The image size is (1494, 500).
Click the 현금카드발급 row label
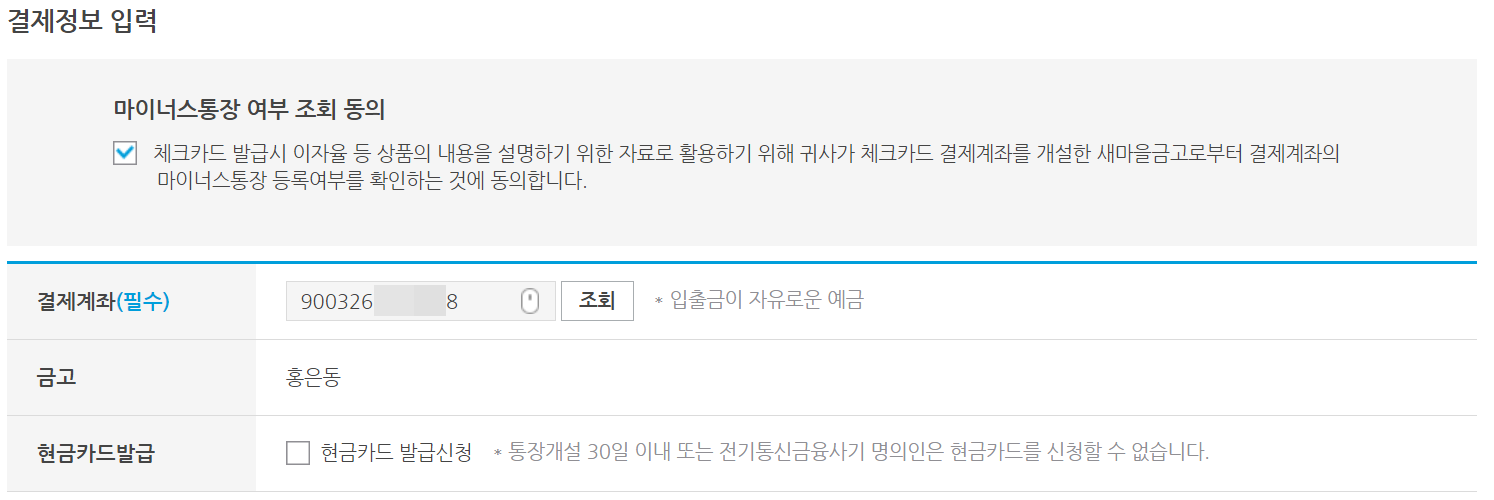coord(96,453)
